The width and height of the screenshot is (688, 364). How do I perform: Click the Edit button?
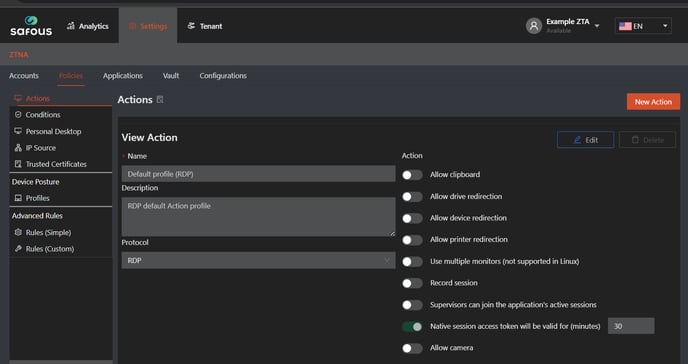[585, 140]
